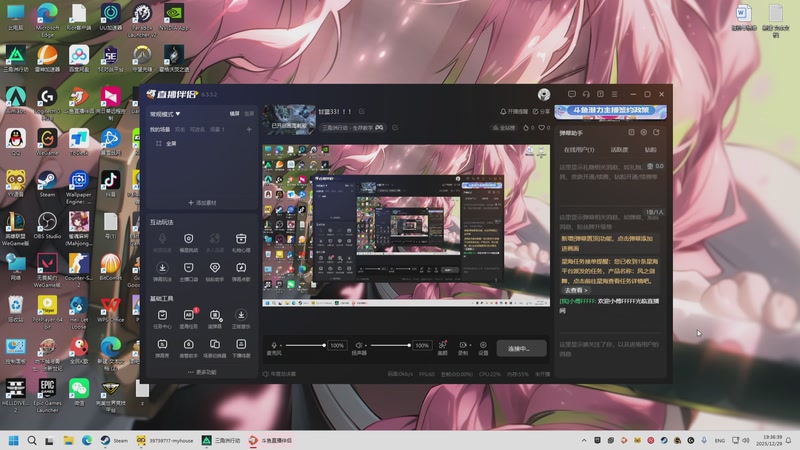Mute the 扬声器 speaker icon
This screenshot has height=450, width=800.
tap(359, 345)
